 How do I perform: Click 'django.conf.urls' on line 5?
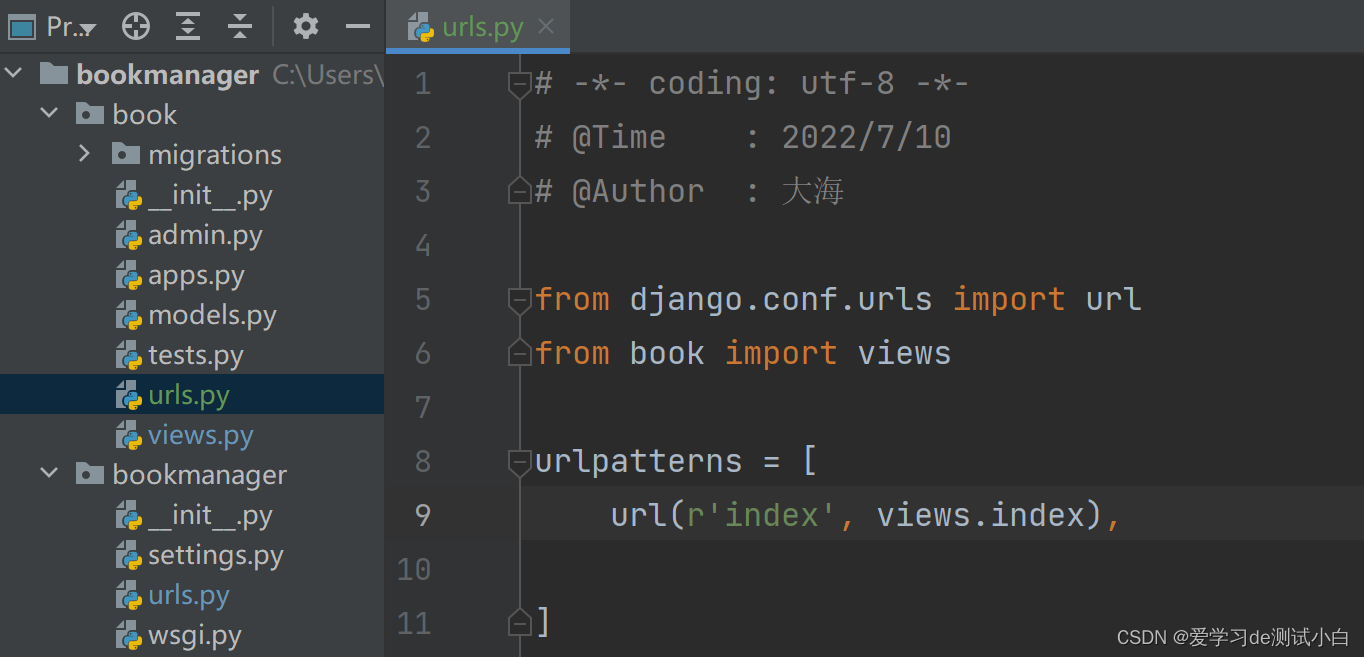click(781, 299)
